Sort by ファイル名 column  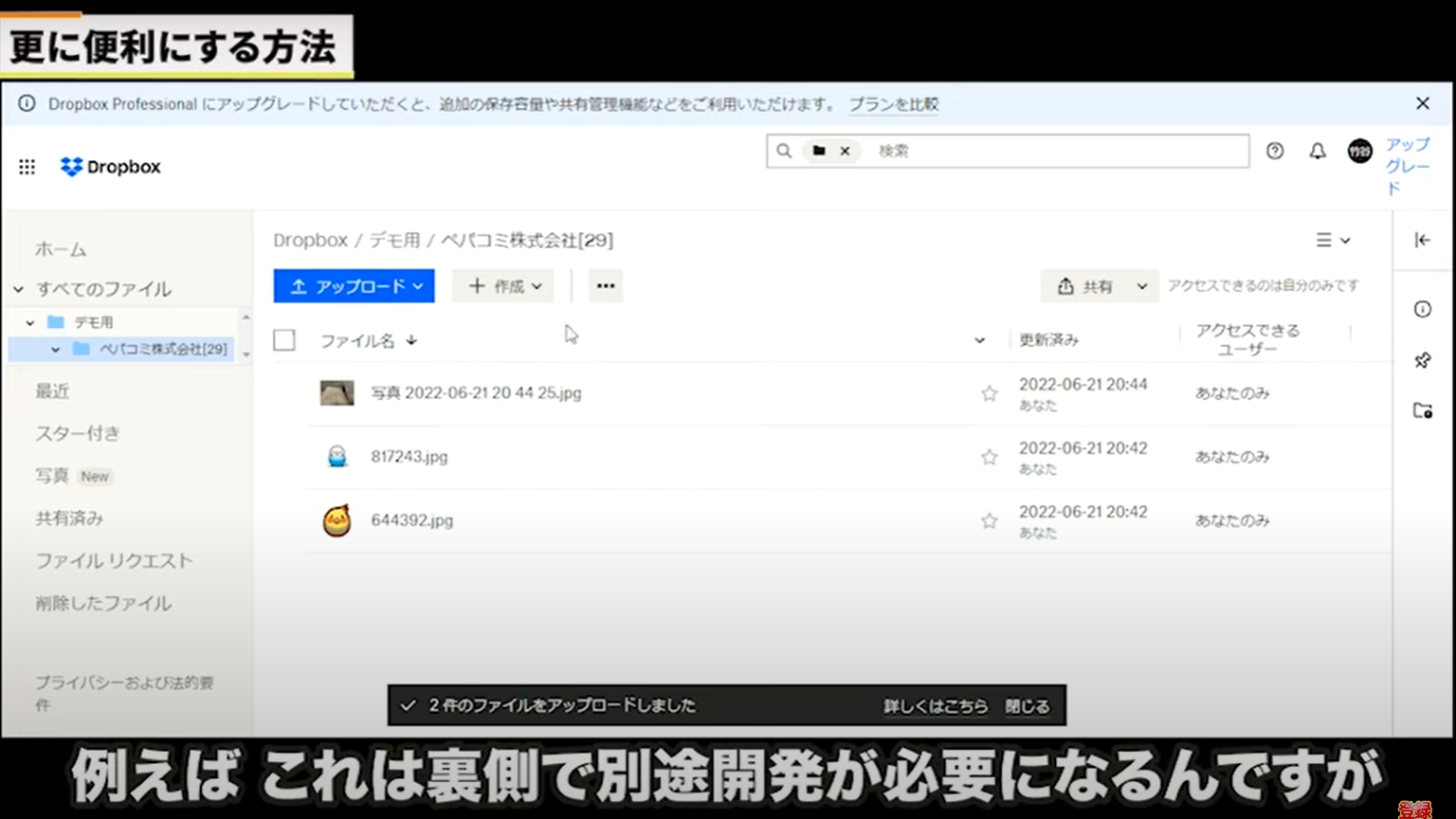(368, 340)
